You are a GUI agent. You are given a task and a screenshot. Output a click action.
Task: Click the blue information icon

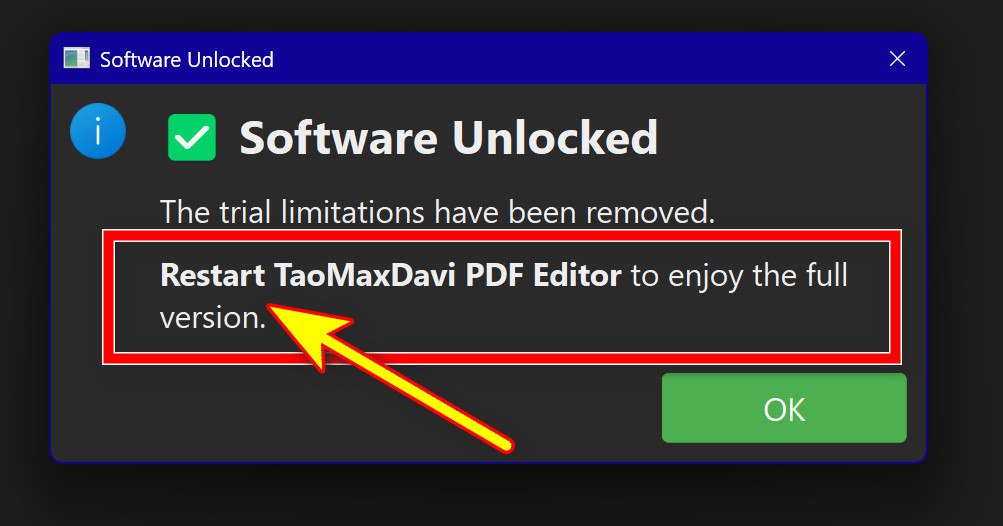[98, 131]
